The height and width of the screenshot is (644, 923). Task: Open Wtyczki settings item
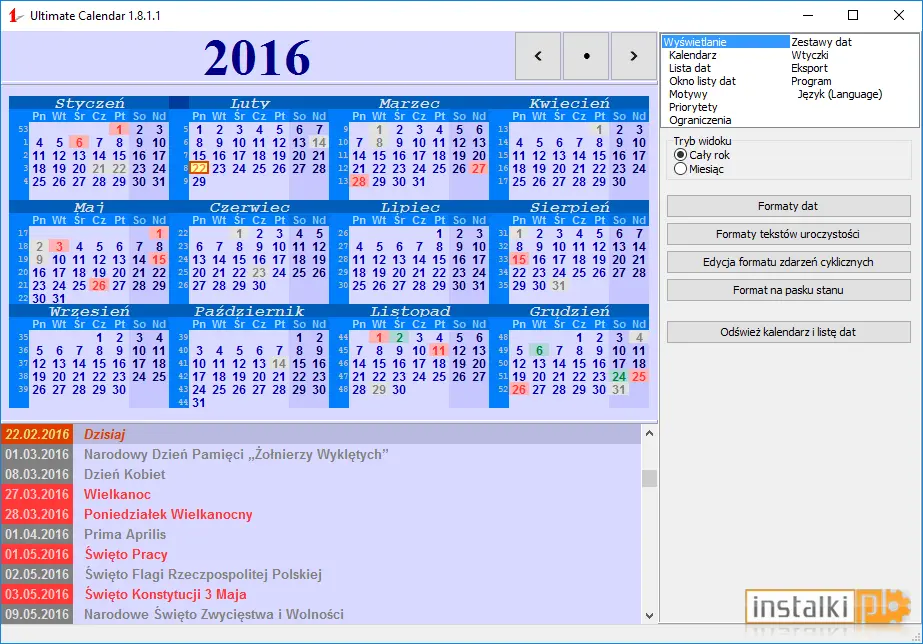809,55
